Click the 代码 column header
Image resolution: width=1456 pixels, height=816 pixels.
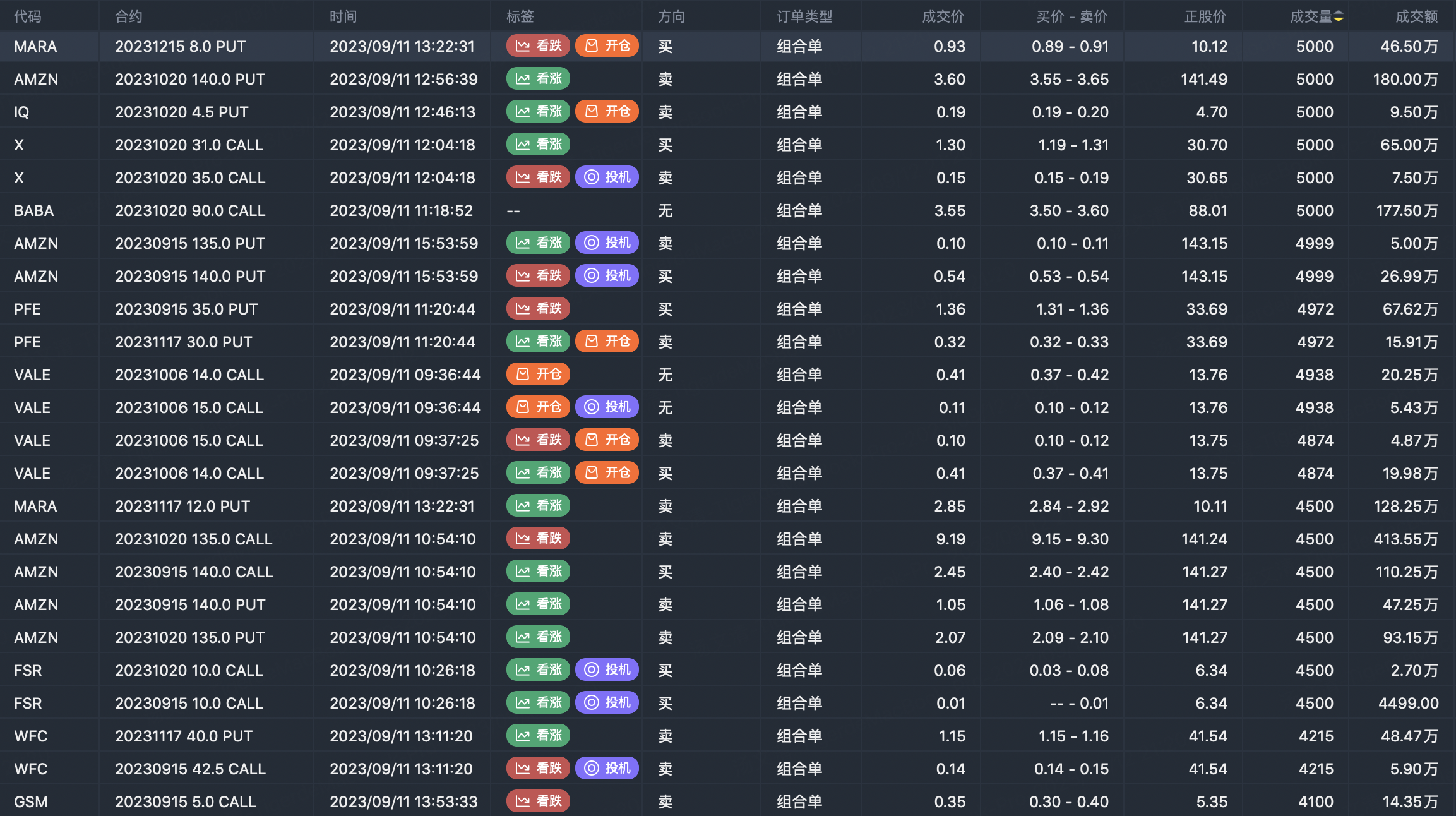click(28, 17)
